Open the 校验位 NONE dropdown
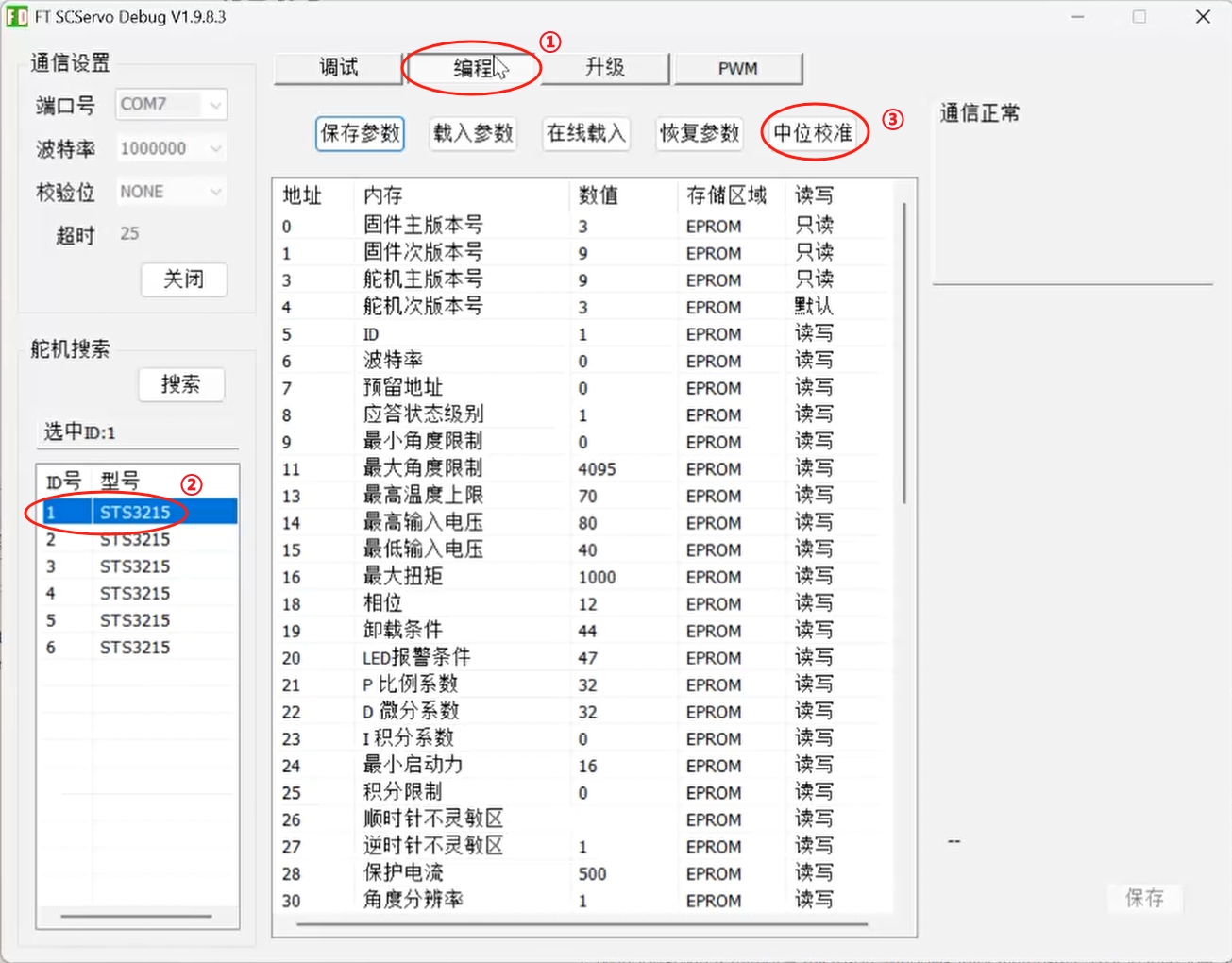The height and width of the screenshot is (963, 1232). click(171, 192)
